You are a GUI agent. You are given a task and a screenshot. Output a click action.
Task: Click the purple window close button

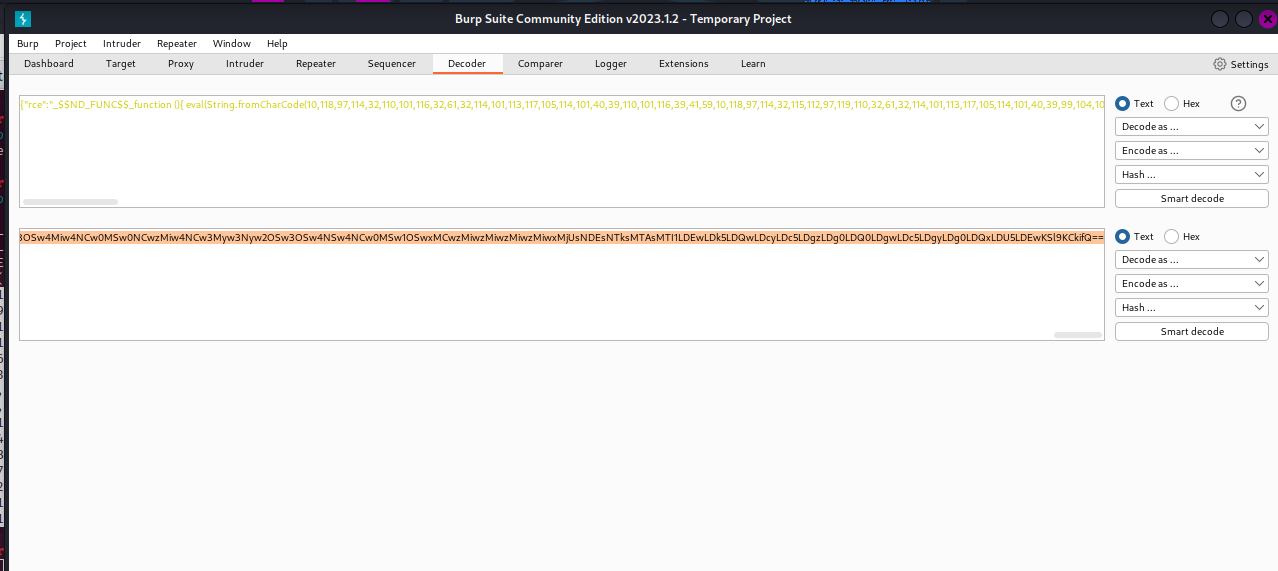[1265, 19]
